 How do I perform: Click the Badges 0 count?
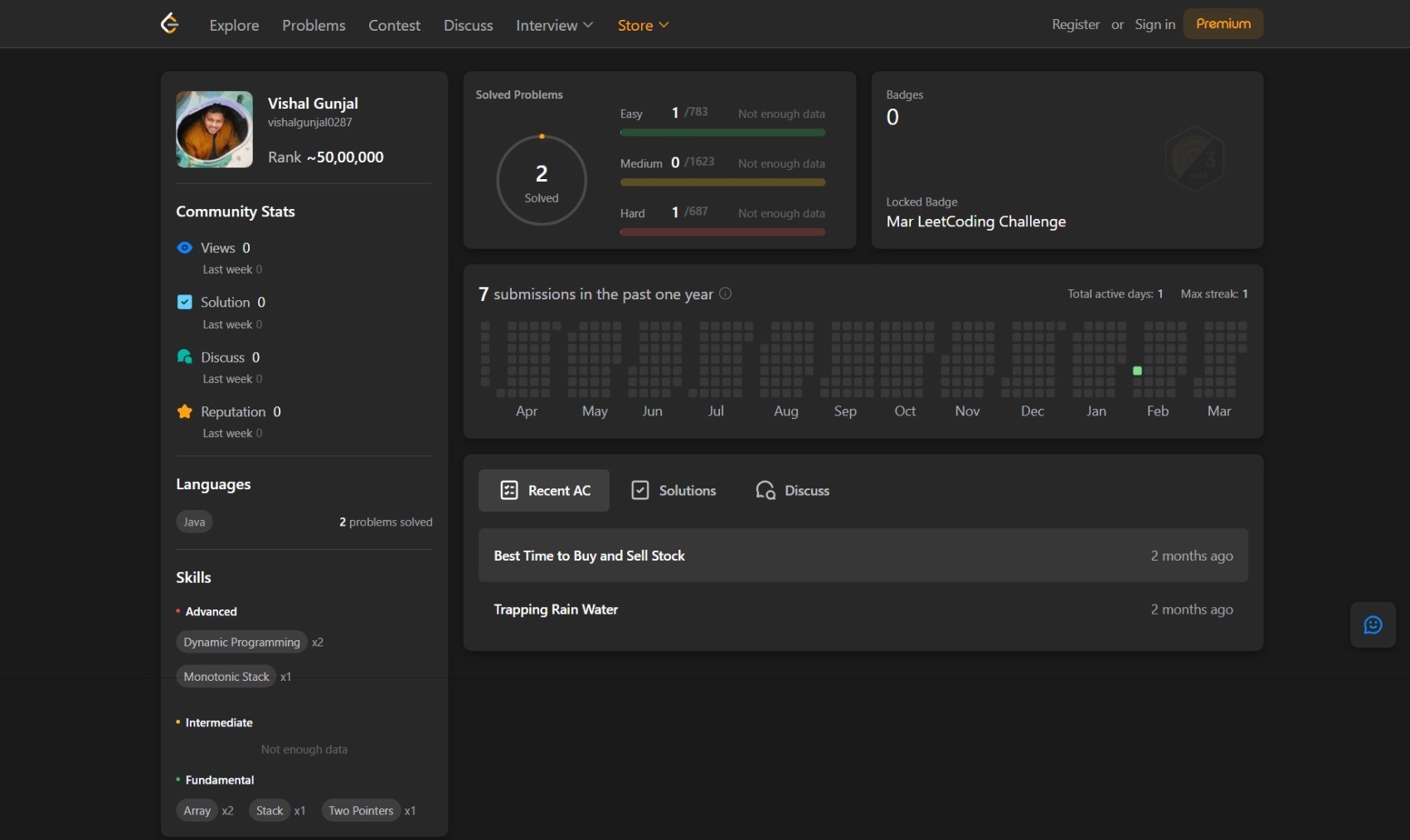pyautogui.click(x=892, y=117)
